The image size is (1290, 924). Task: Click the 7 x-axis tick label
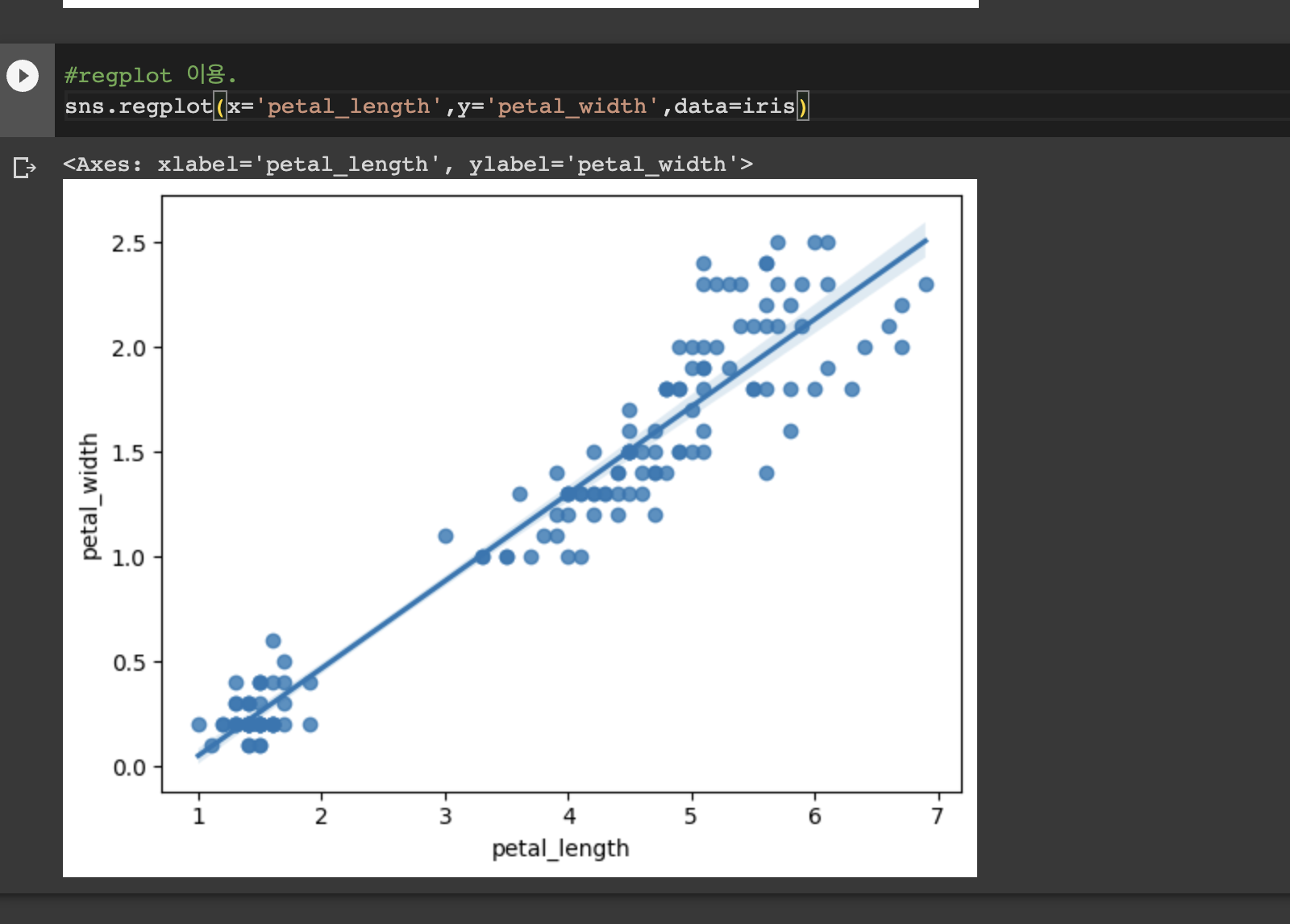click(x=937, y=816)
